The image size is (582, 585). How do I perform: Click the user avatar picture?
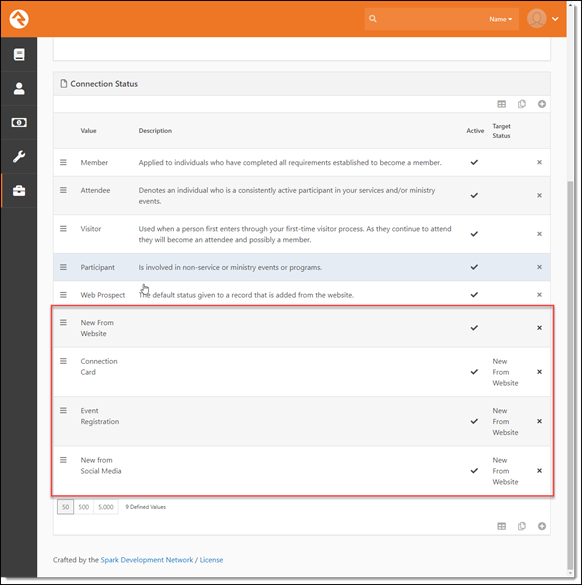tap(536, 18)
